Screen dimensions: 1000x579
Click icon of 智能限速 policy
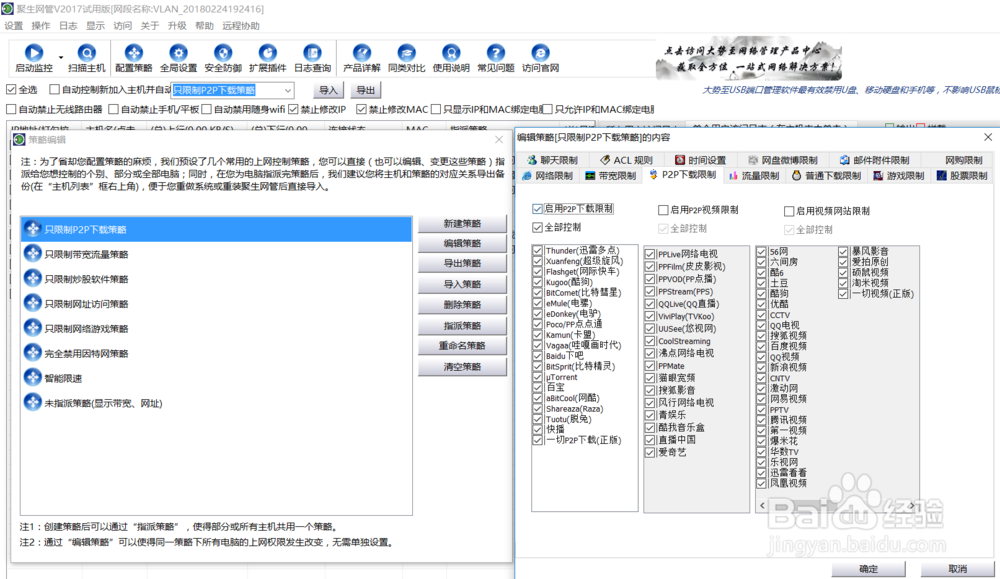pyautogui.click(x=33, y=377)
